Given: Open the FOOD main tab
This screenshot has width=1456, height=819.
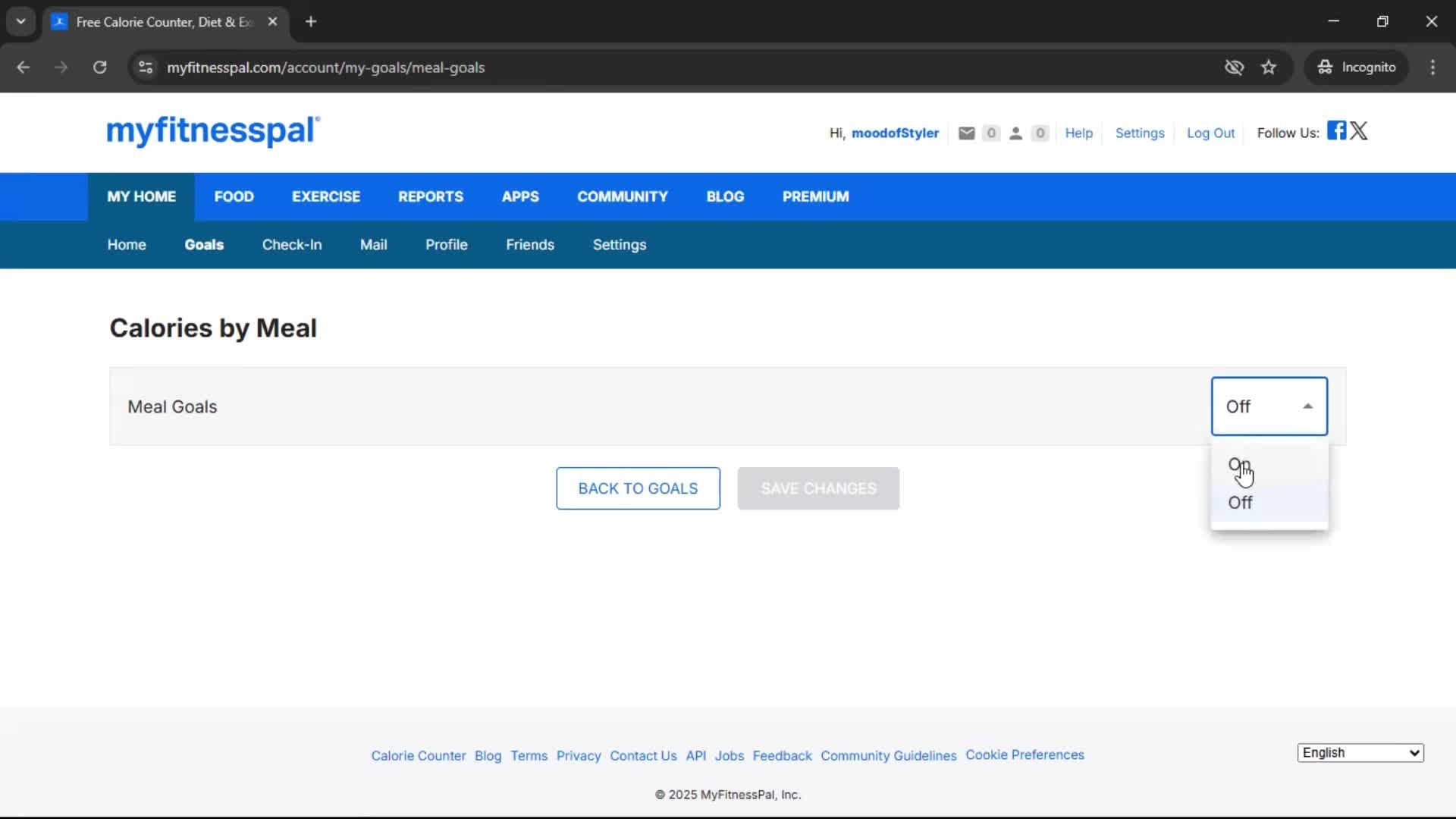Looking at the screenshot, I should [234, 196].
